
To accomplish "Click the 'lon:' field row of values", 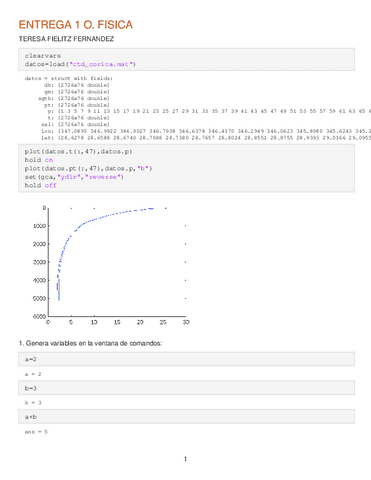I will (206, 131).
